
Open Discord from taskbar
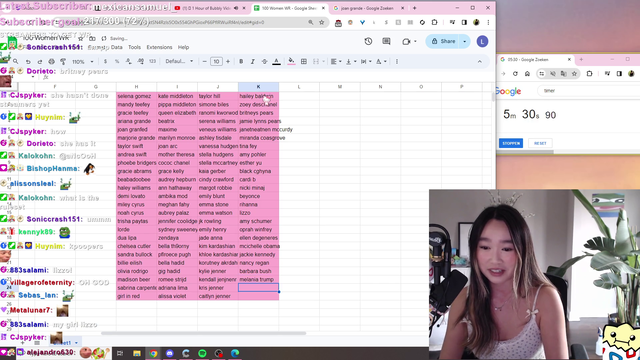click(x=169, y=353)
